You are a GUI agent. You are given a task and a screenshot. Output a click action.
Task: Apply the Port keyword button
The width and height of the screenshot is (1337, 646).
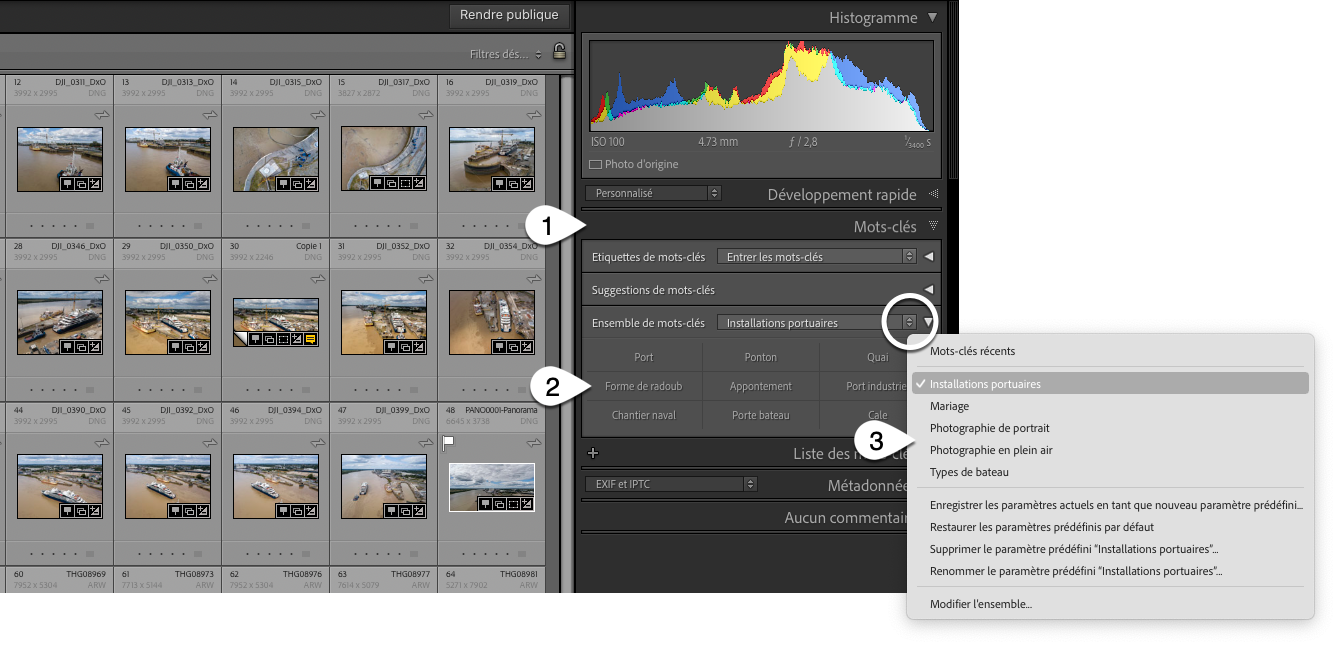[x=643, y=357]
